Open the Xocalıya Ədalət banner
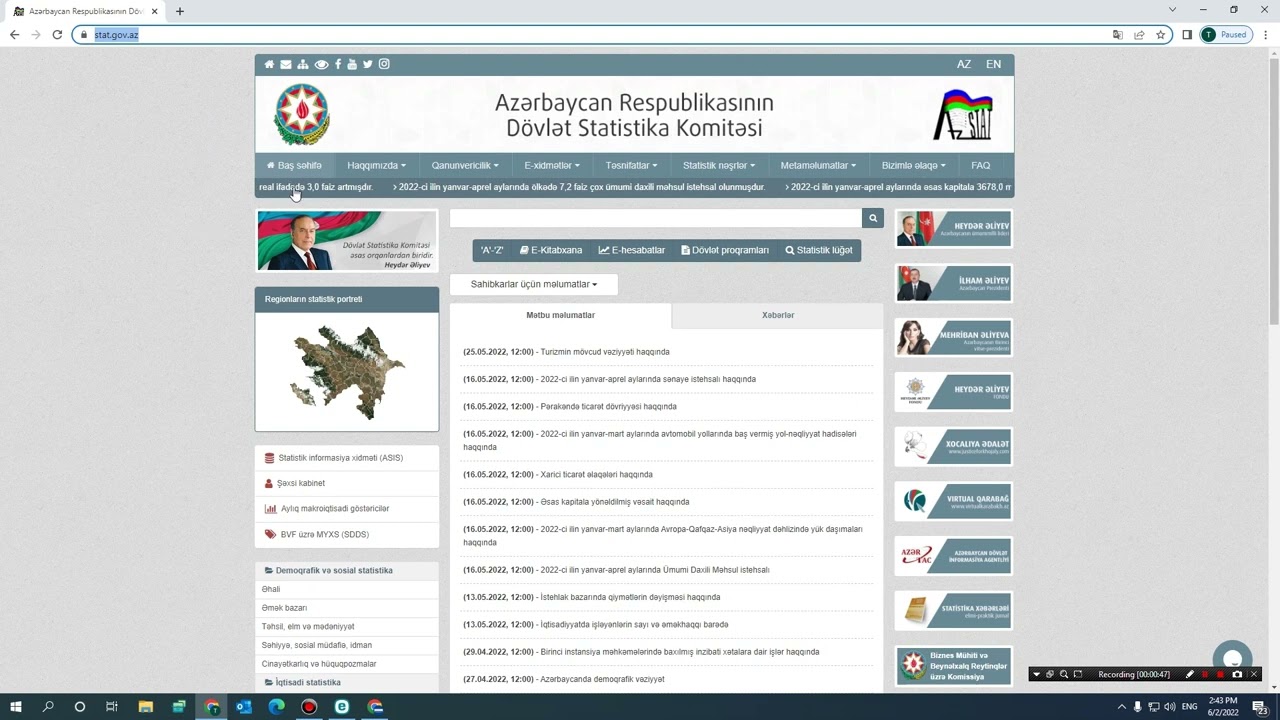Viewport: 1280px width, 720px height. 953,446
